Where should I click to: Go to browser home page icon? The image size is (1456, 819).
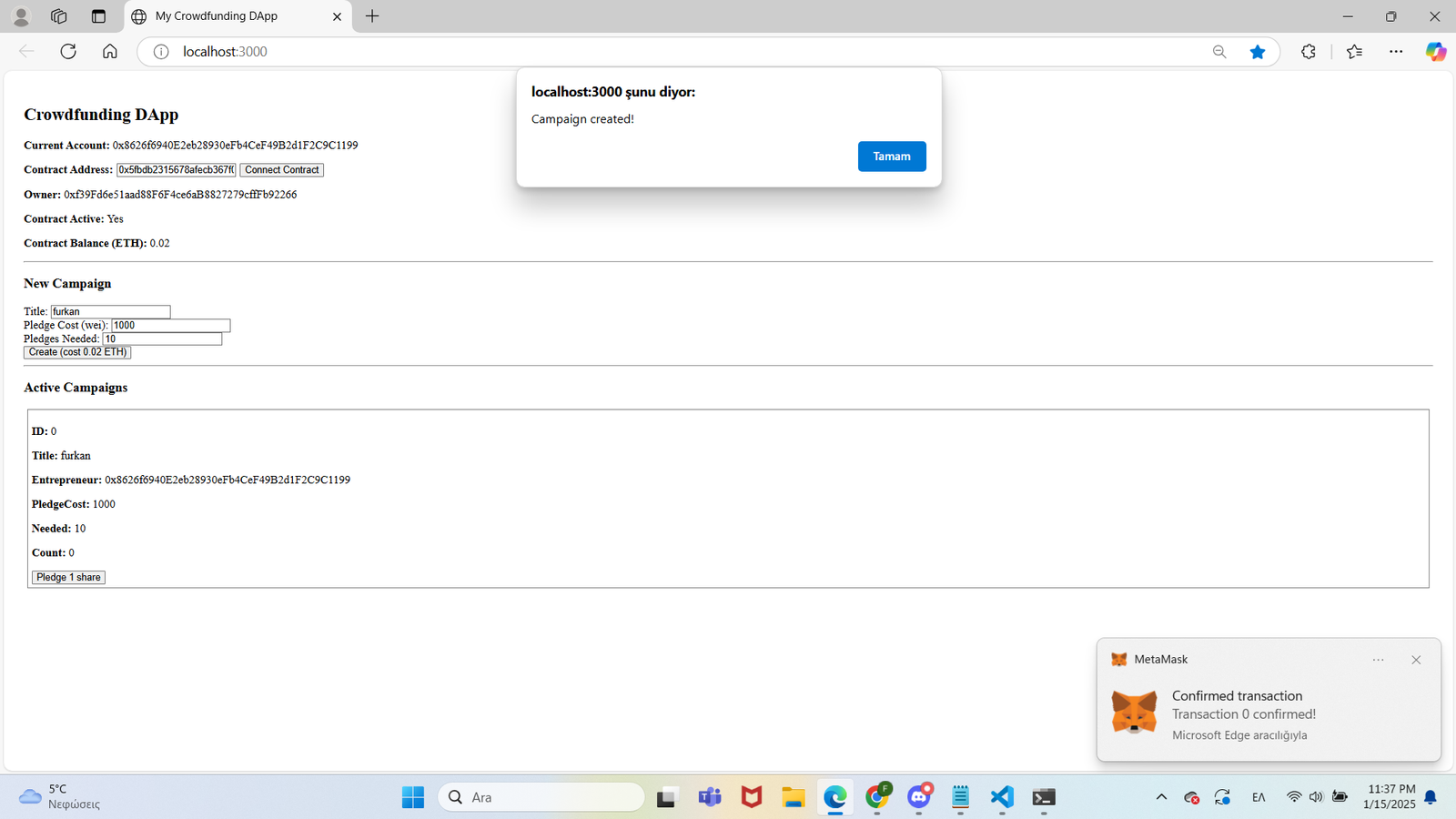[110, 52]
